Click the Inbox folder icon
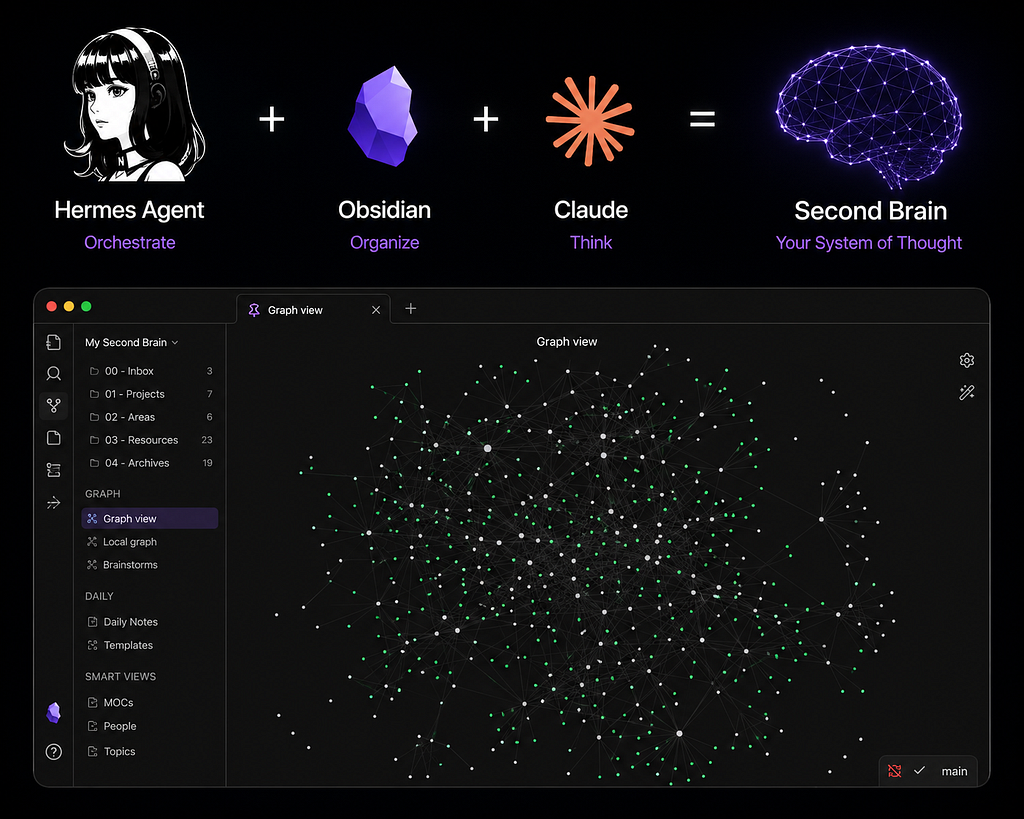 coord(94,371)
